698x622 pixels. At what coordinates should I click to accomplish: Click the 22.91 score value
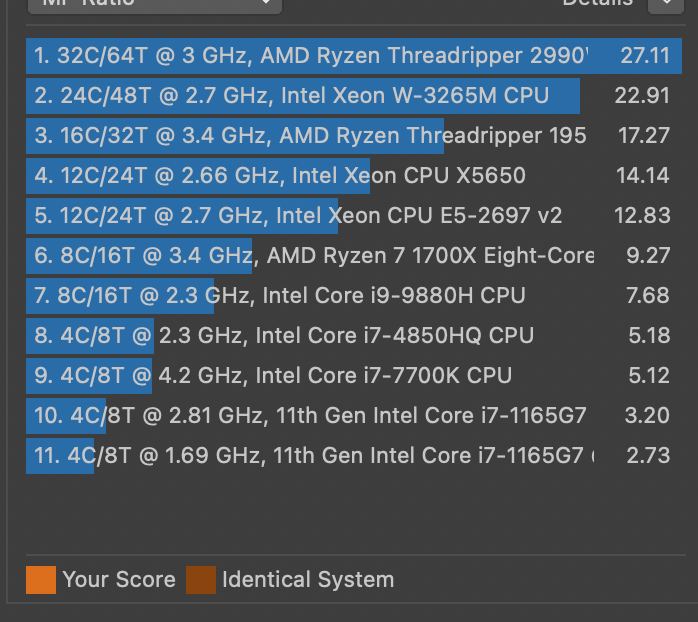642,96
